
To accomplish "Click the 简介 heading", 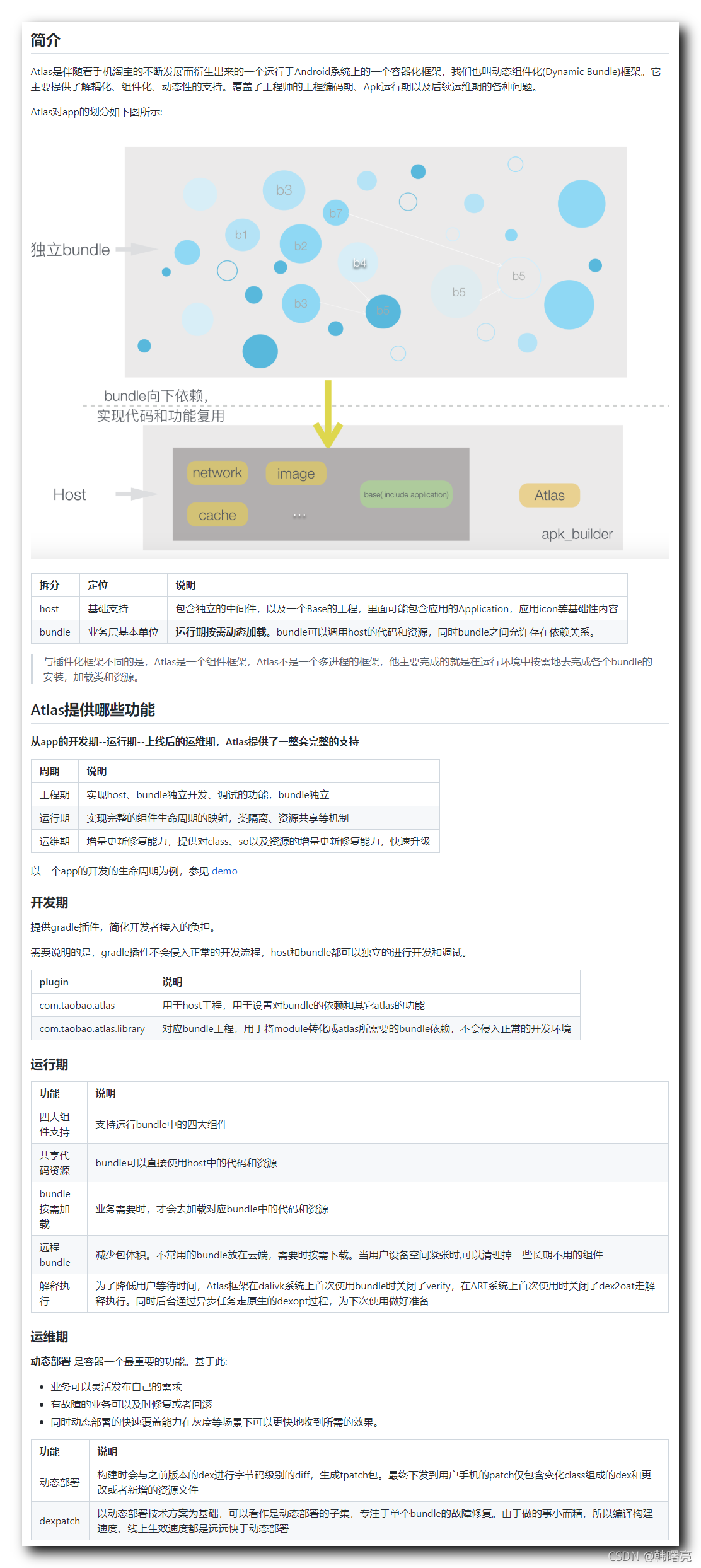I will point(45,40).
